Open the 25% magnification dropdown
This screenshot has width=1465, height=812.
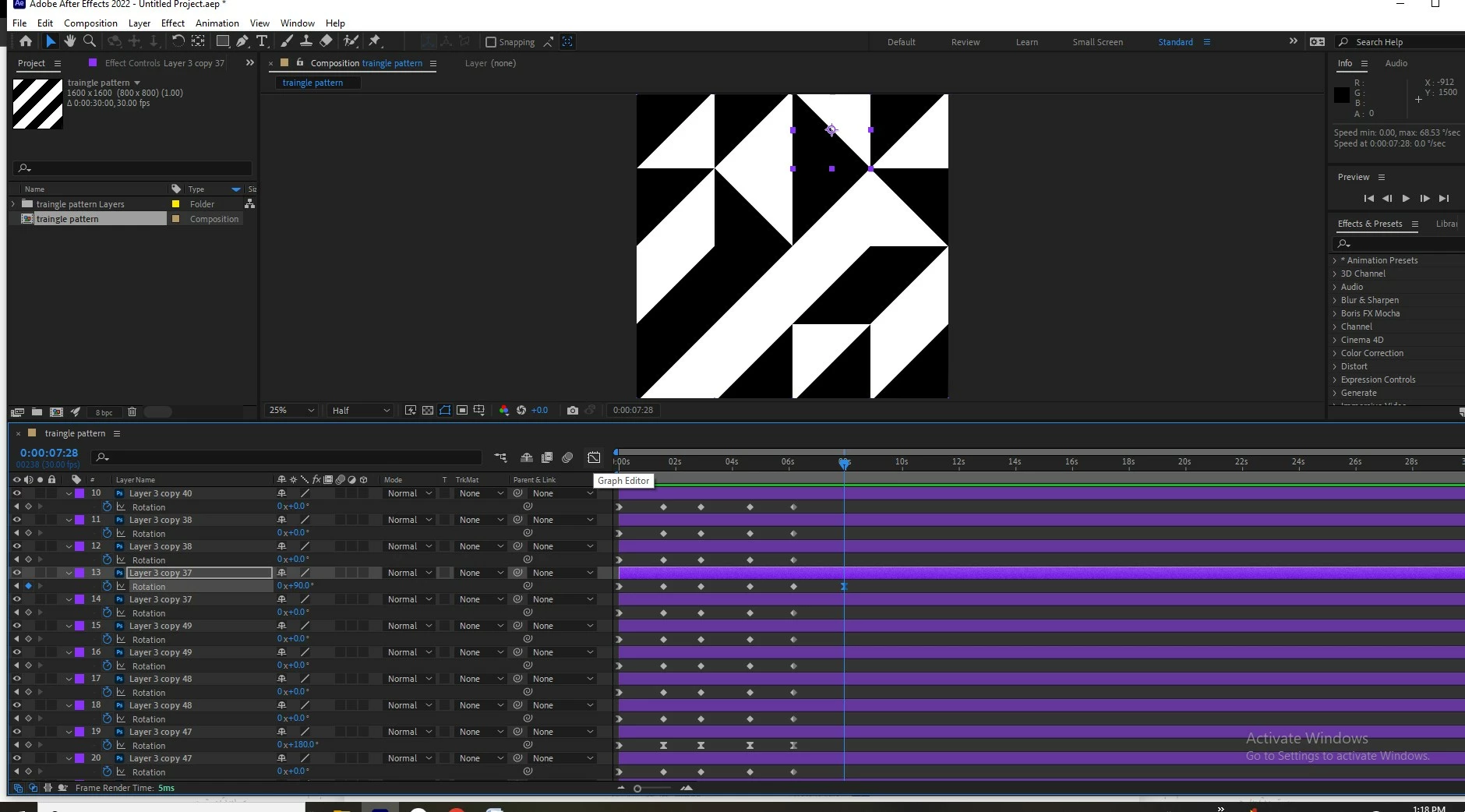tap(291, 410)
